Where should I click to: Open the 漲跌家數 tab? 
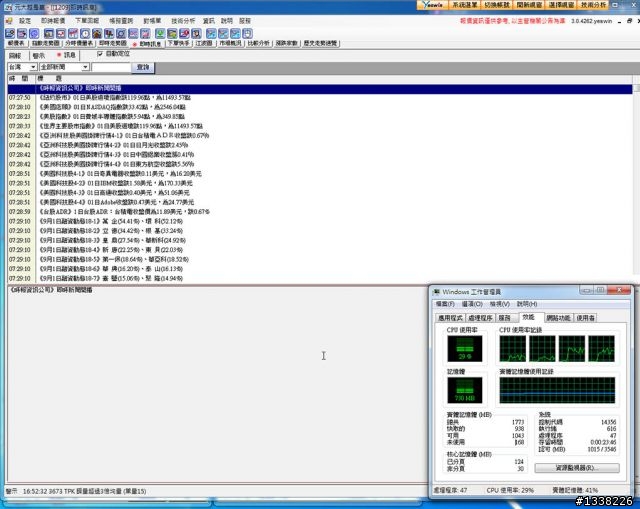pos(286,43)
